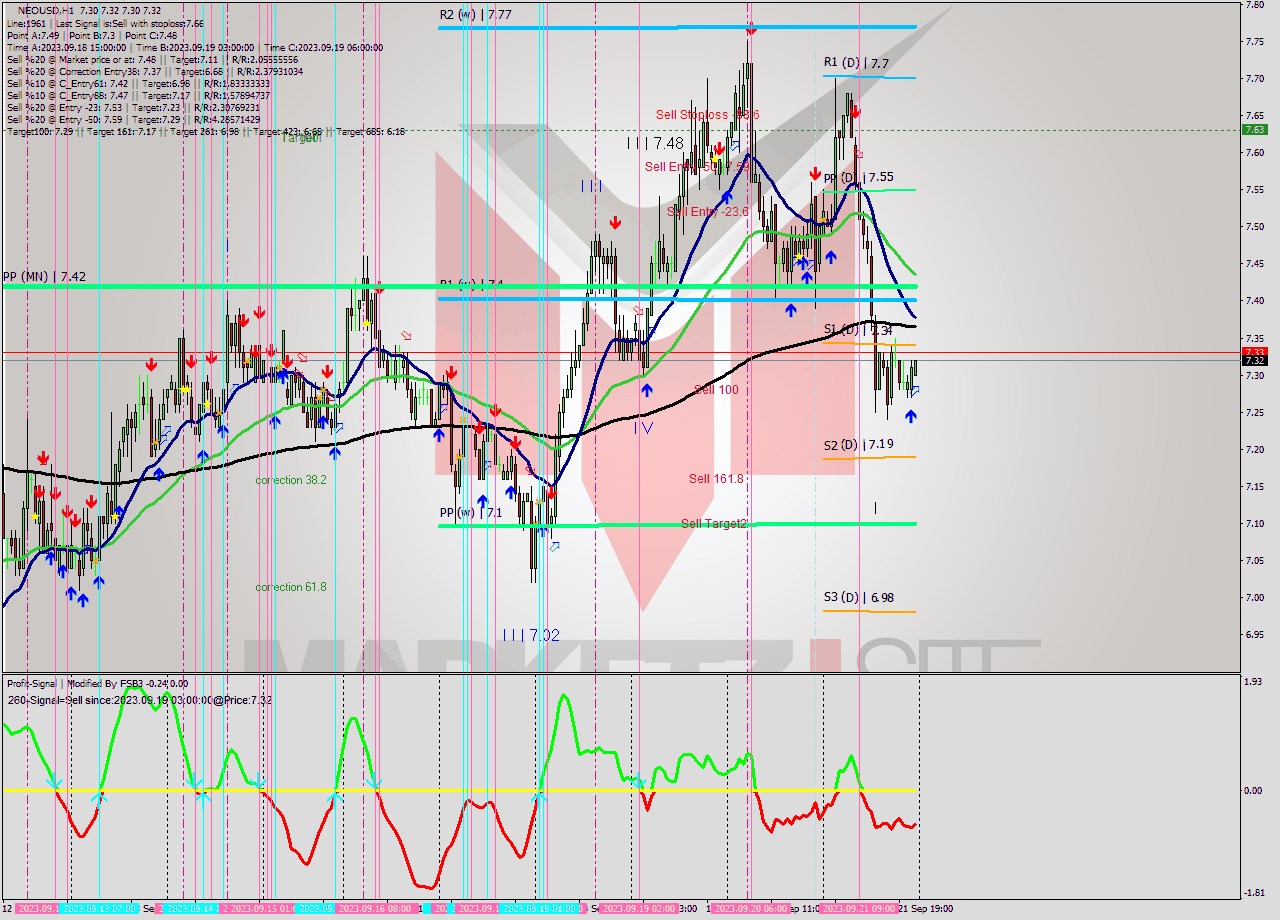Click the 'Sell Target2' annotation
Image resolution: width=1280 pixels, height=920 pixels.
(714, 523)
